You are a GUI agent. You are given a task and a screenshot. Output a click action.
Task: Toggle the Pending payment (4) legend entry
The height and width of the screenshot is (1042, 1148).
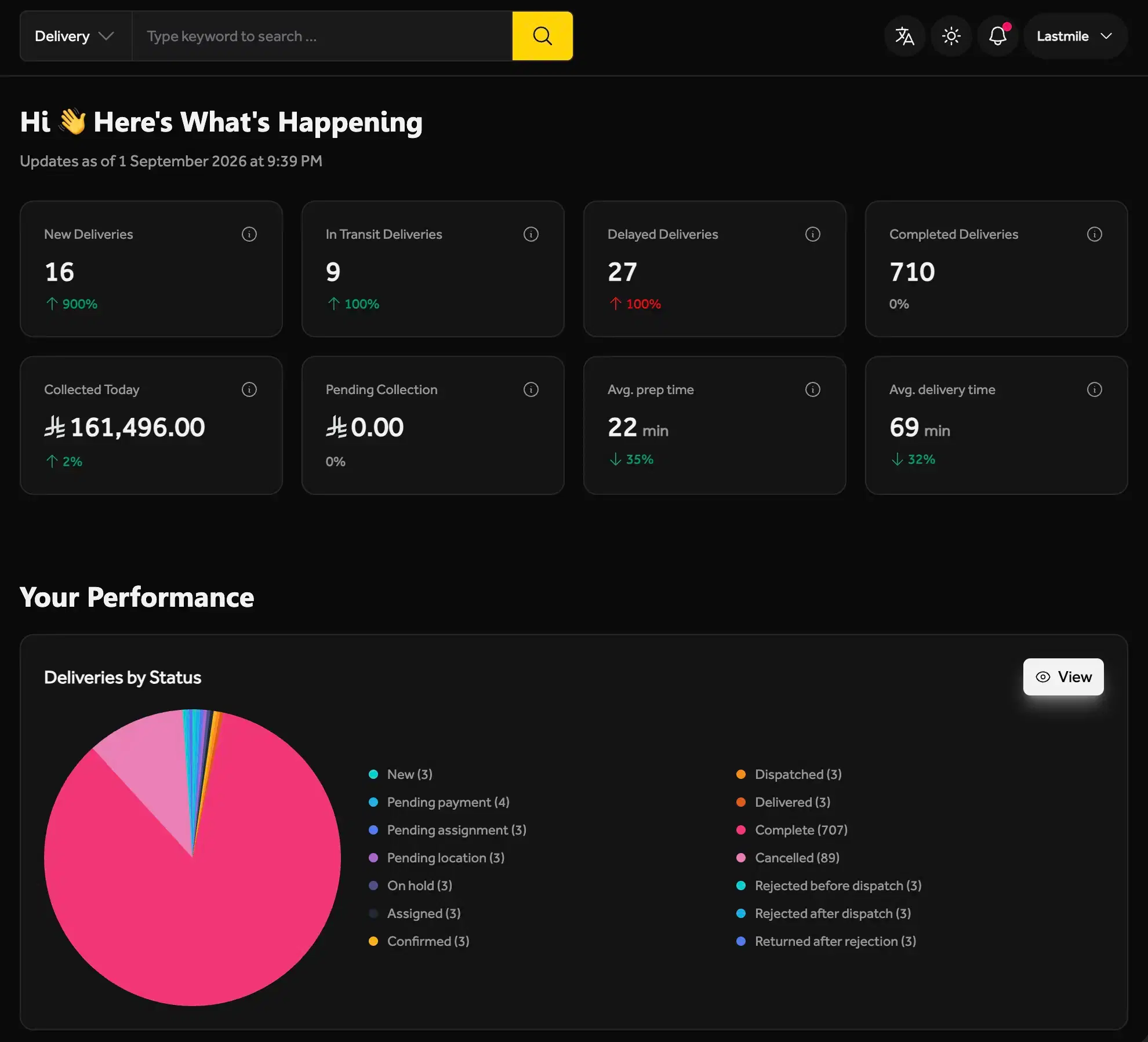click(x=439, y=802)
